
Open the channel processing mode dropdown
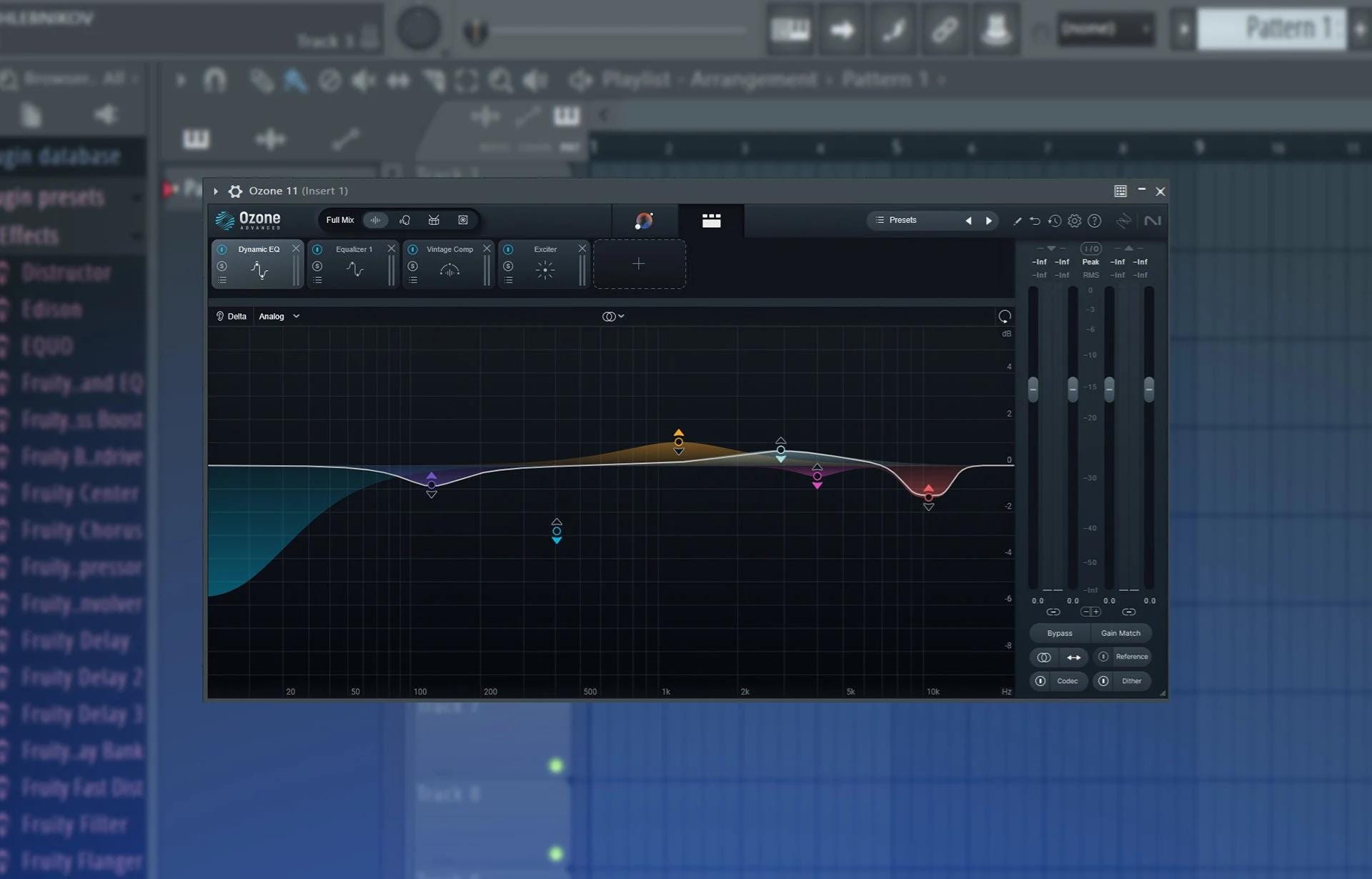click(613, 317)
